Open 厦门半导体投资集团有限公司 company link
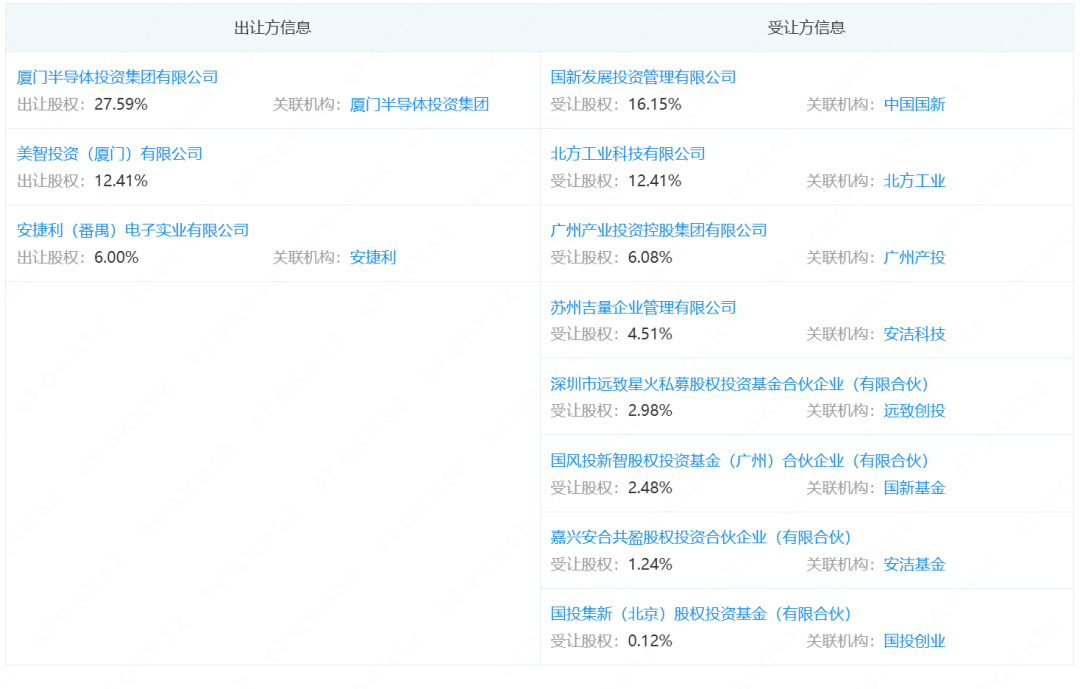This screenshot has height=689, width=1080. pos(117,77)
